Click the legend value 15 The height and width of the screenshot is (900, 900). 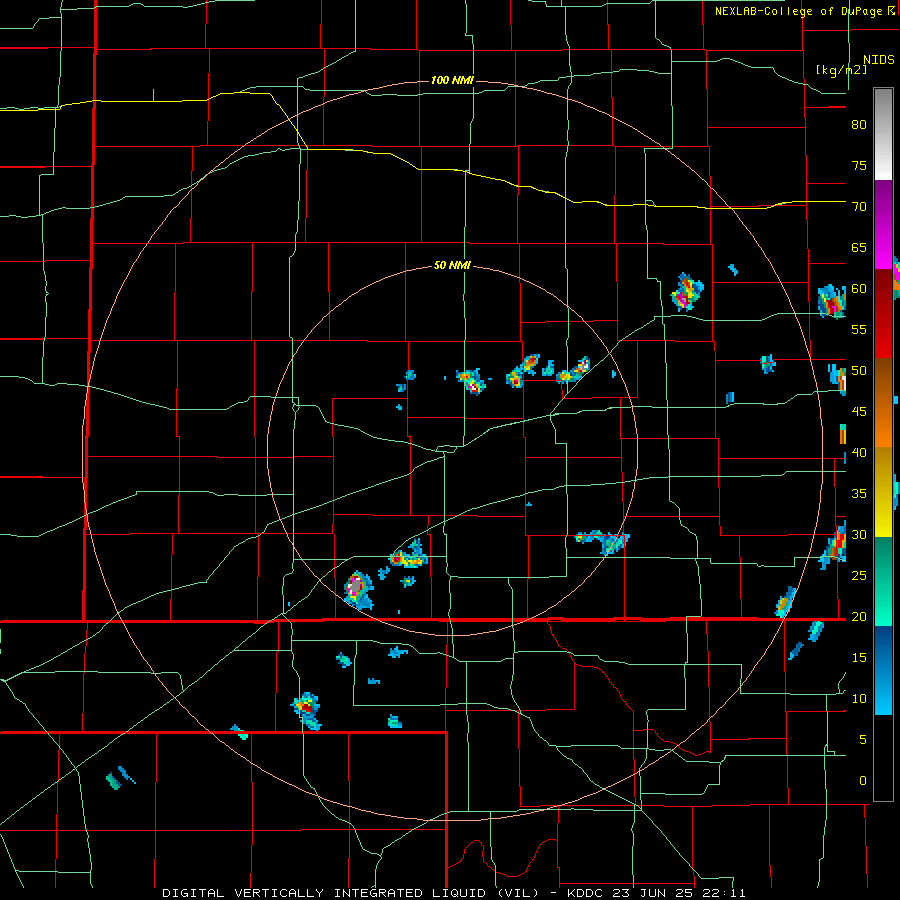coord(859,657)
